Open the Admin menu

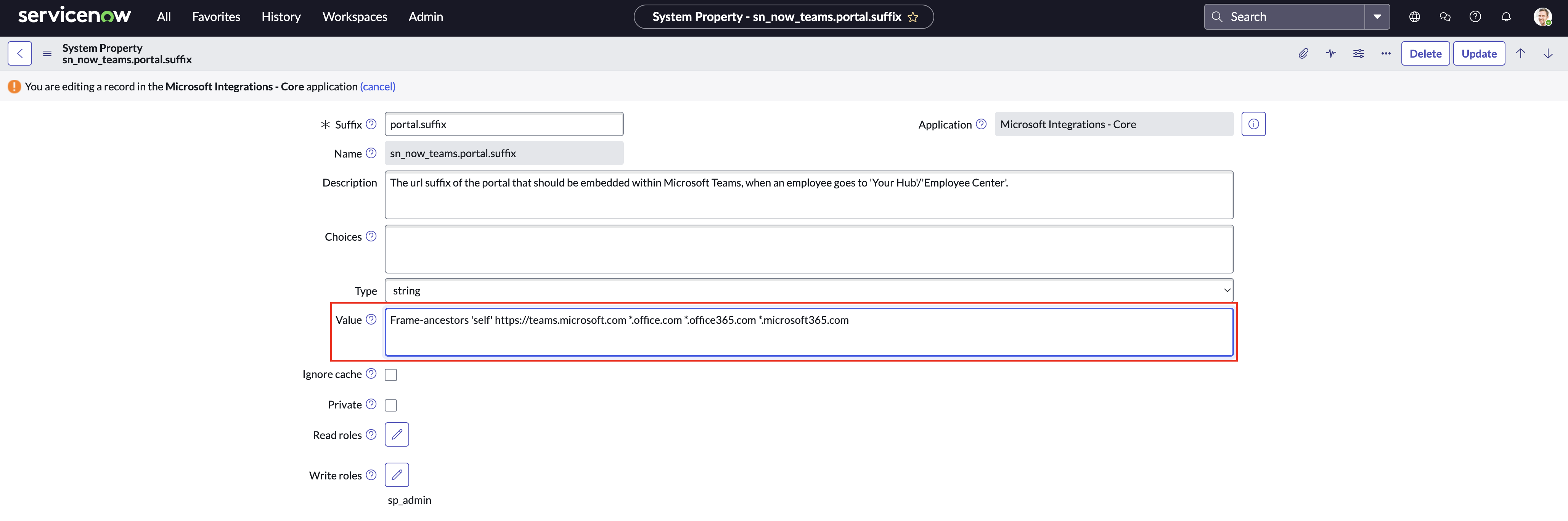tap(426, 16)
